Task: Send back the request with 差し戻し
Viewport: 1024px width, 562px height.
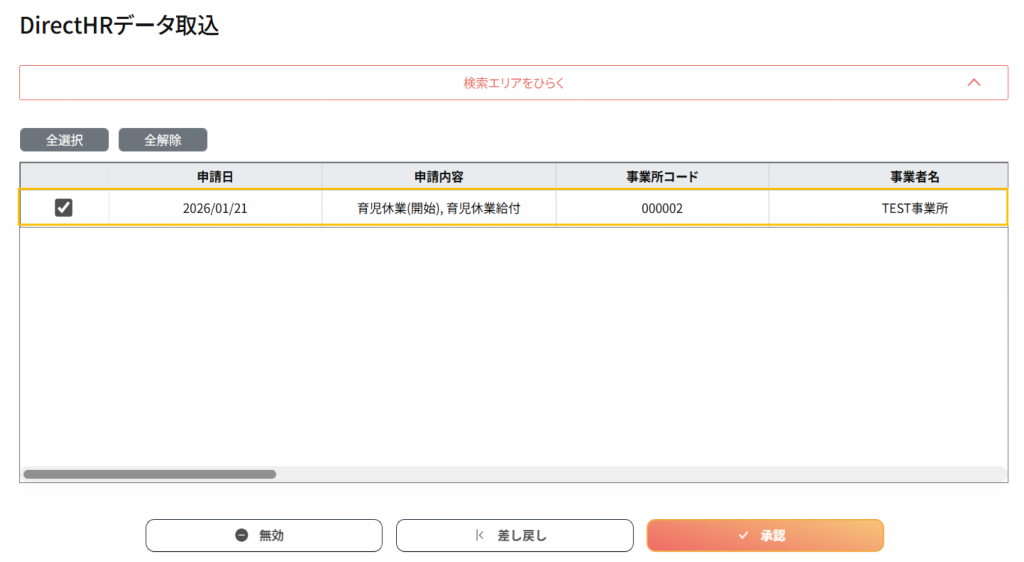Action: click(x=514, y=536)
